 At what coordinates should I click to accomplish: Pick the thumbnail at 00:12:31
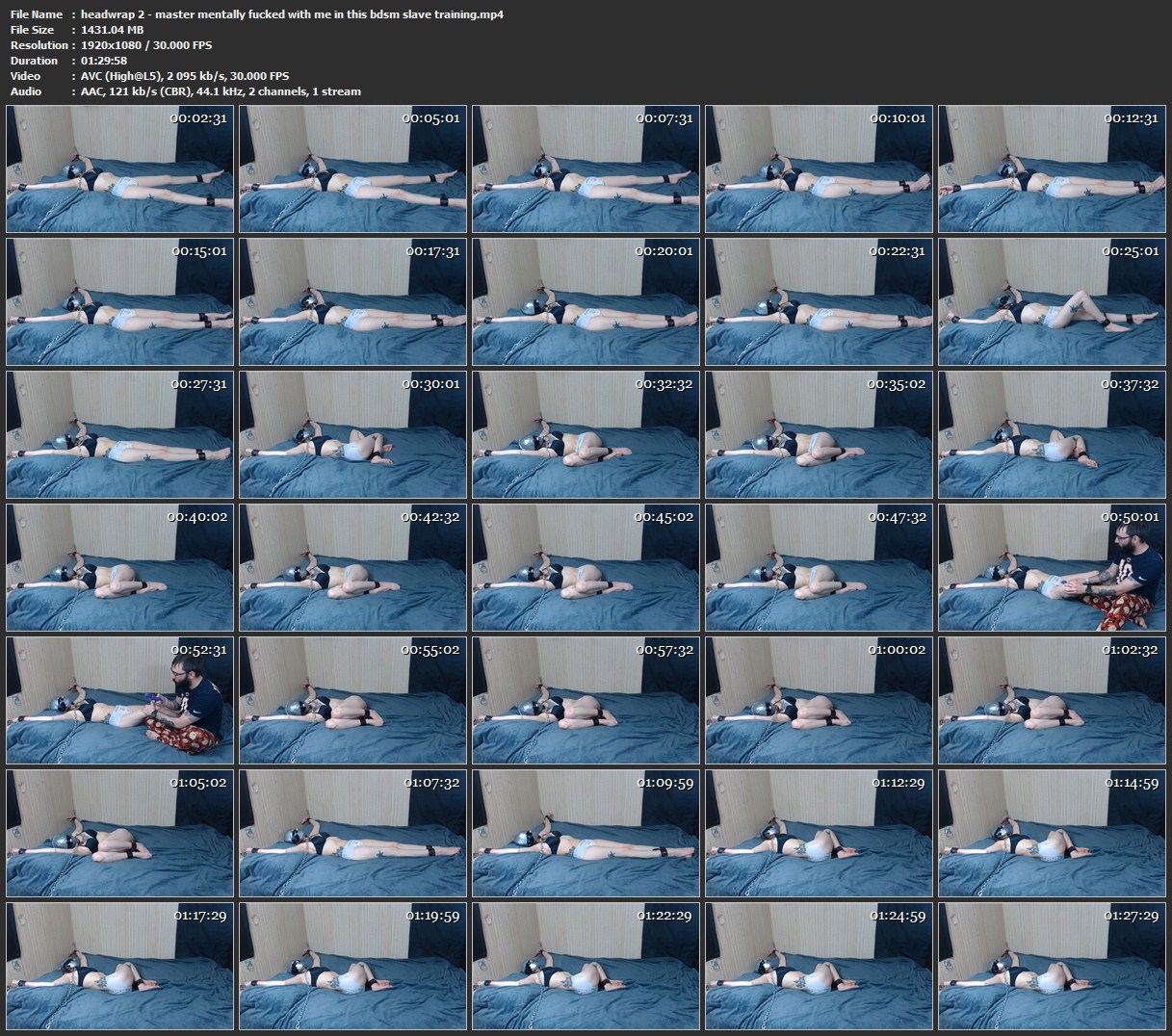1053,168
